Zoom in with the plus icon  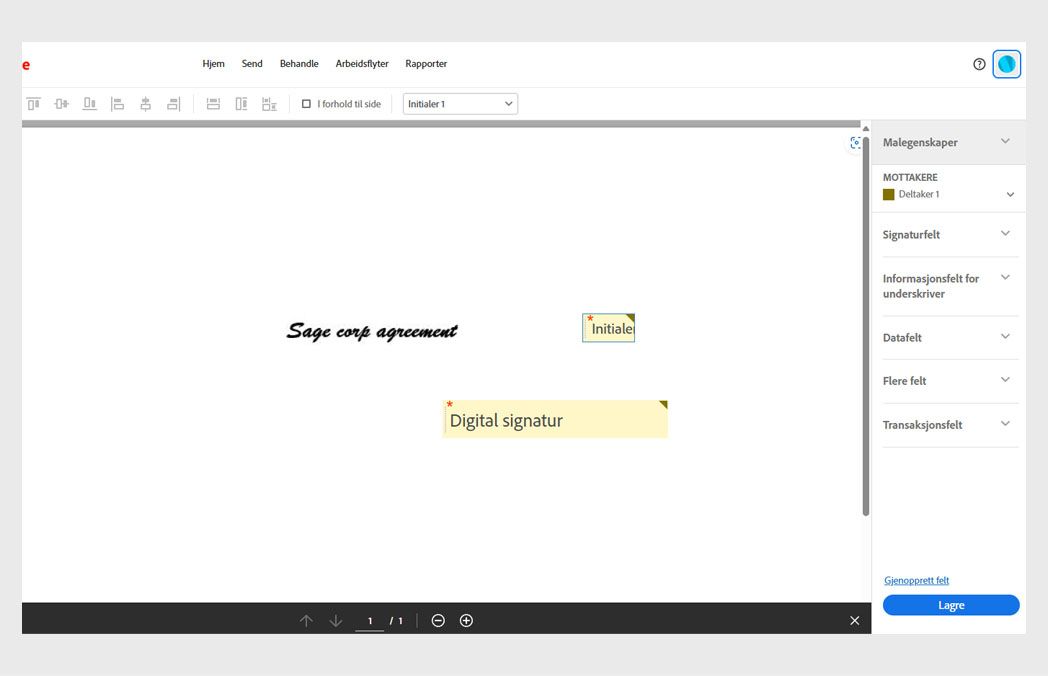point(467,621)
